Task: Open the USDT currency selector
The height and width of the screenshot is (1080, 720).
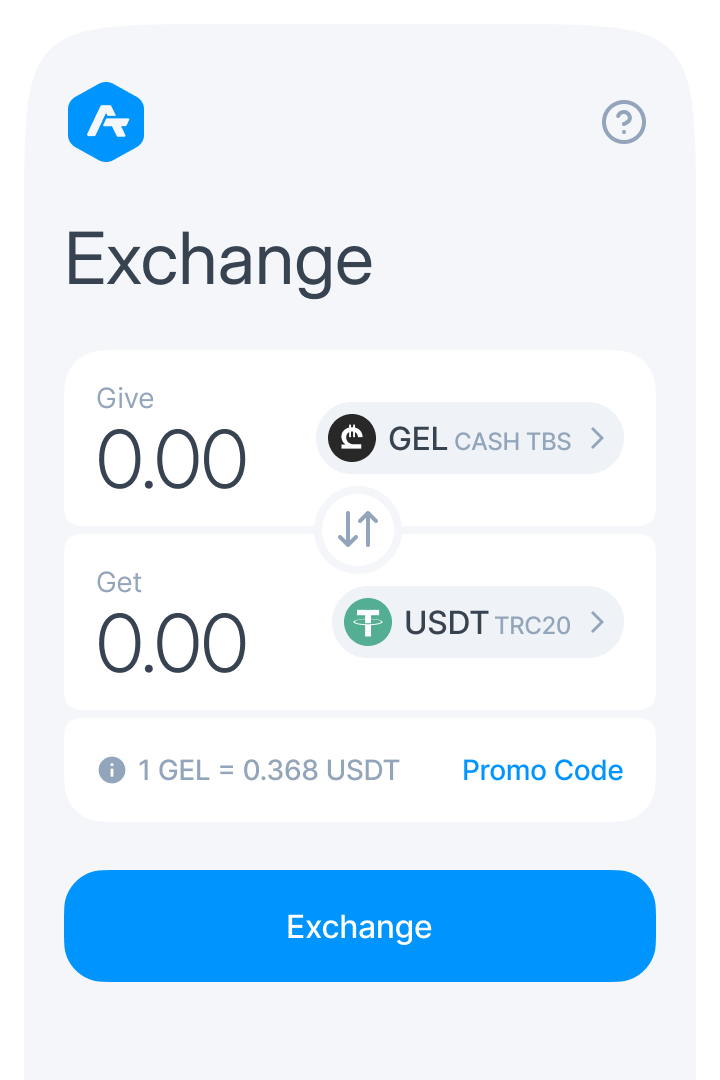Action: [x=478, y=622]
